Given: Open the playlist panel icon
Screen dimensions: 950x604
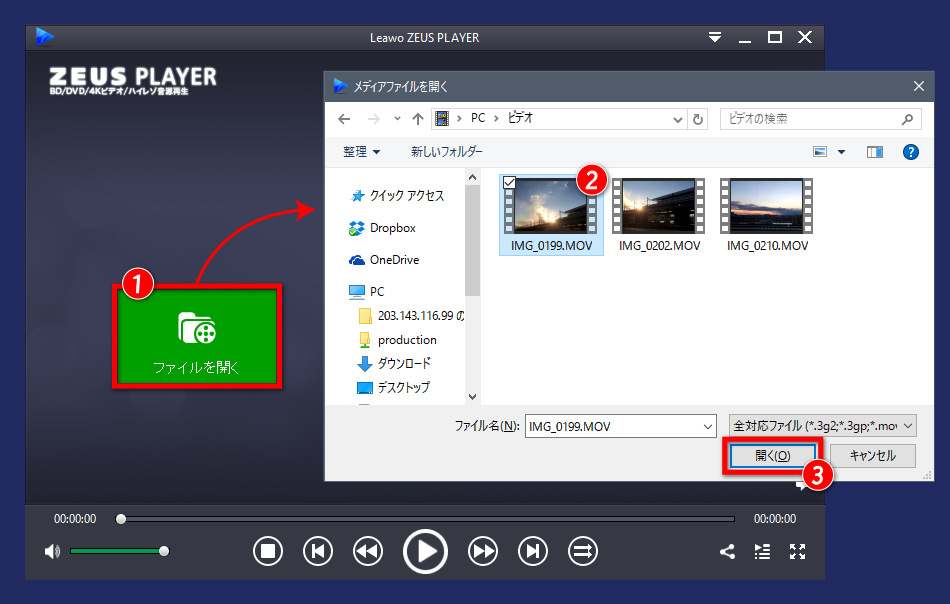Looking at the screenshot, I should click(x=761, y=551).
